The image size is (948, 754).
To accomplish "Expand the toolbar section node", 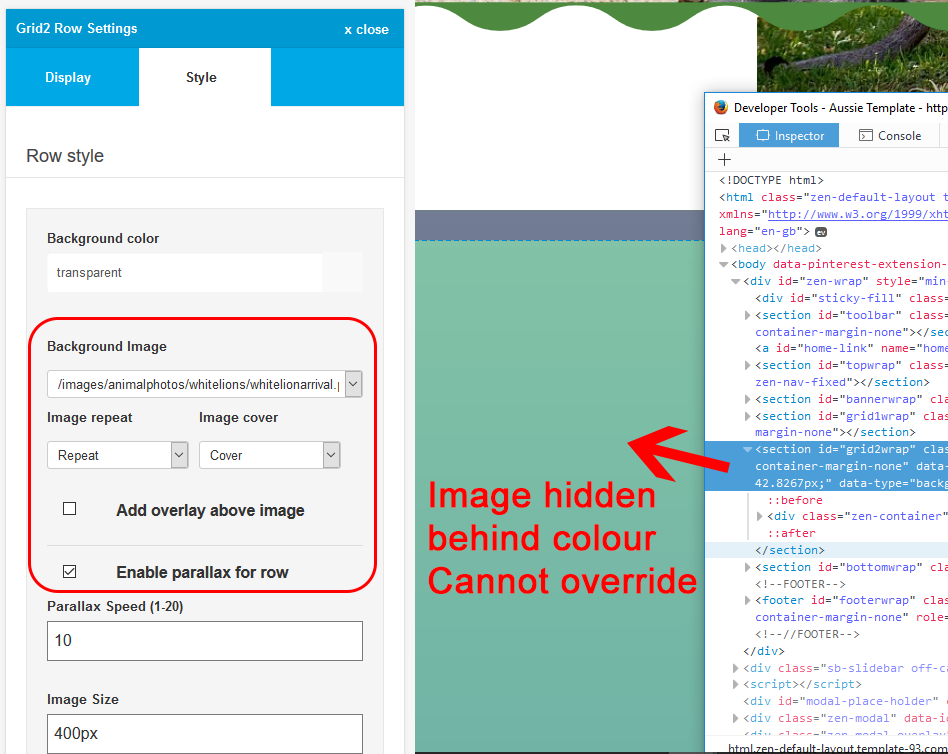I will click(x=748, y=315).
